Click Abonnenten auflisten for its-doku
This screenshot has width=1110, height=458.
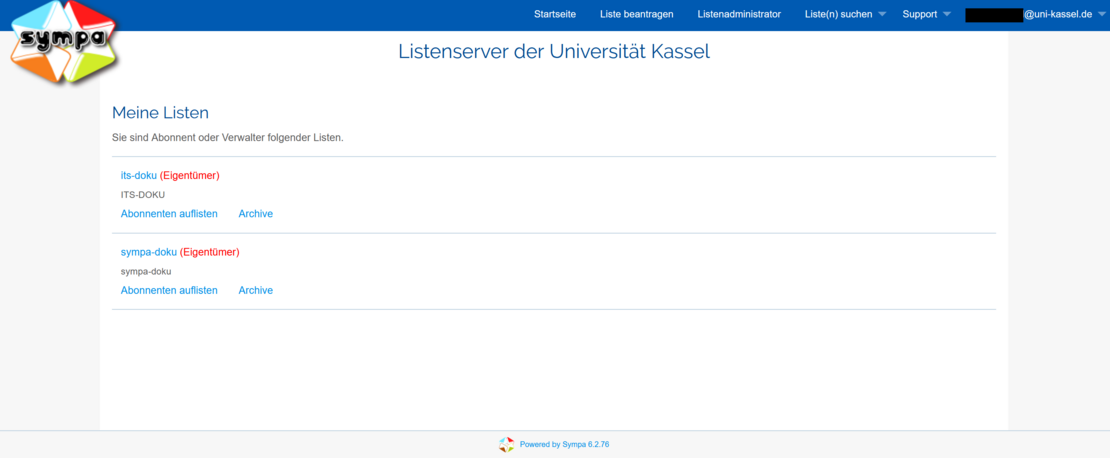click(169, 214)
